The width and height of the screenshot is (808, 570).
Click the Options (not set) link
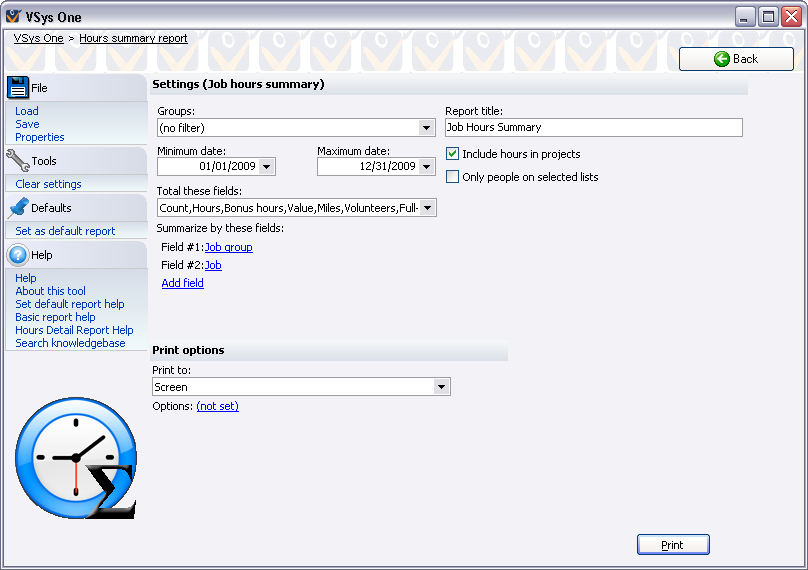point(217,406)
